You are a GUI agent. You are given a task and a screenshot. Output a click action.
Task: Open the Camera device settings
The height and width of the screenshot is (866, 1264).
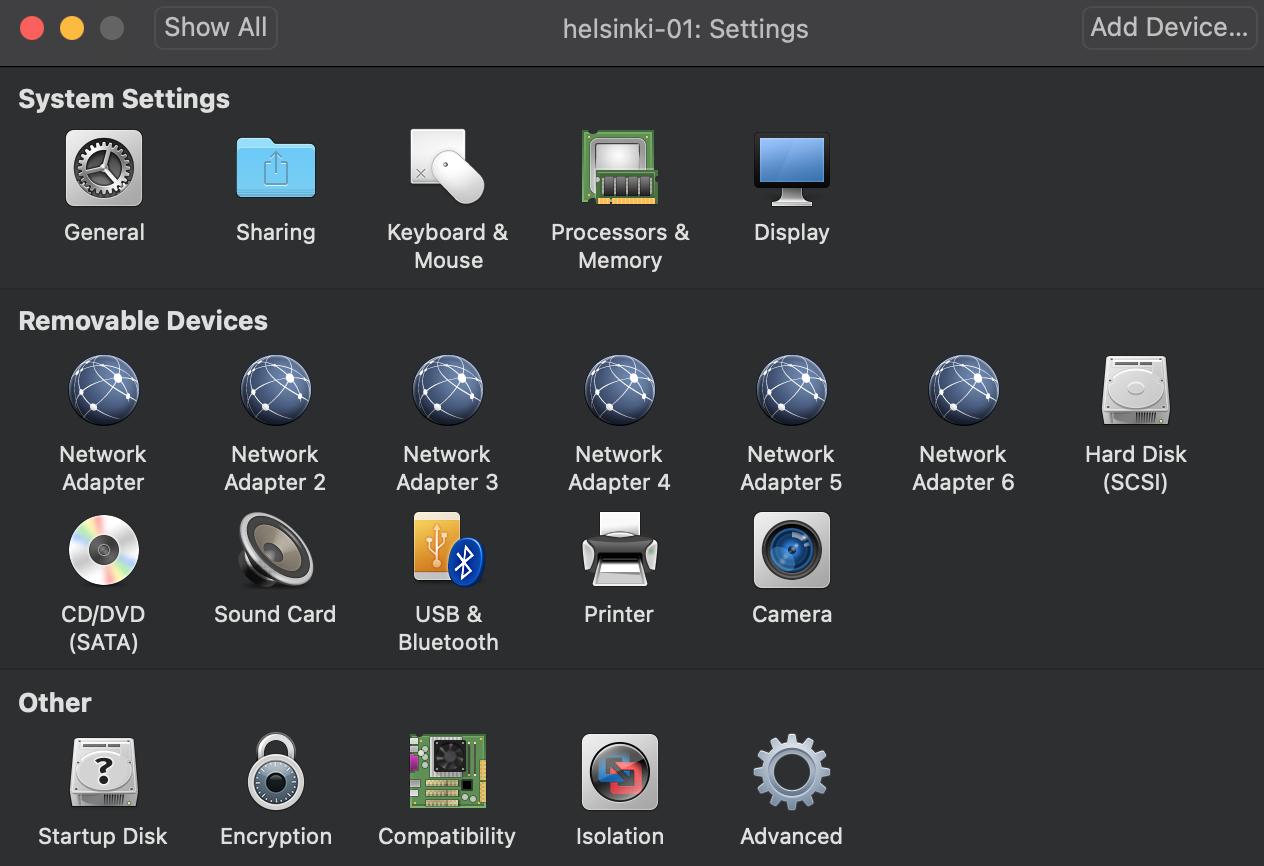tap(791, 551)
